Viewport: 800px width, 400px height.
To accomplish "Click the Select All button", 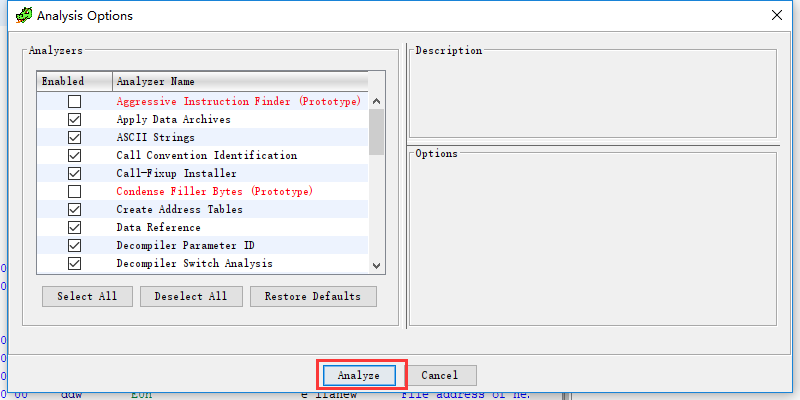I will click(87, 296).
